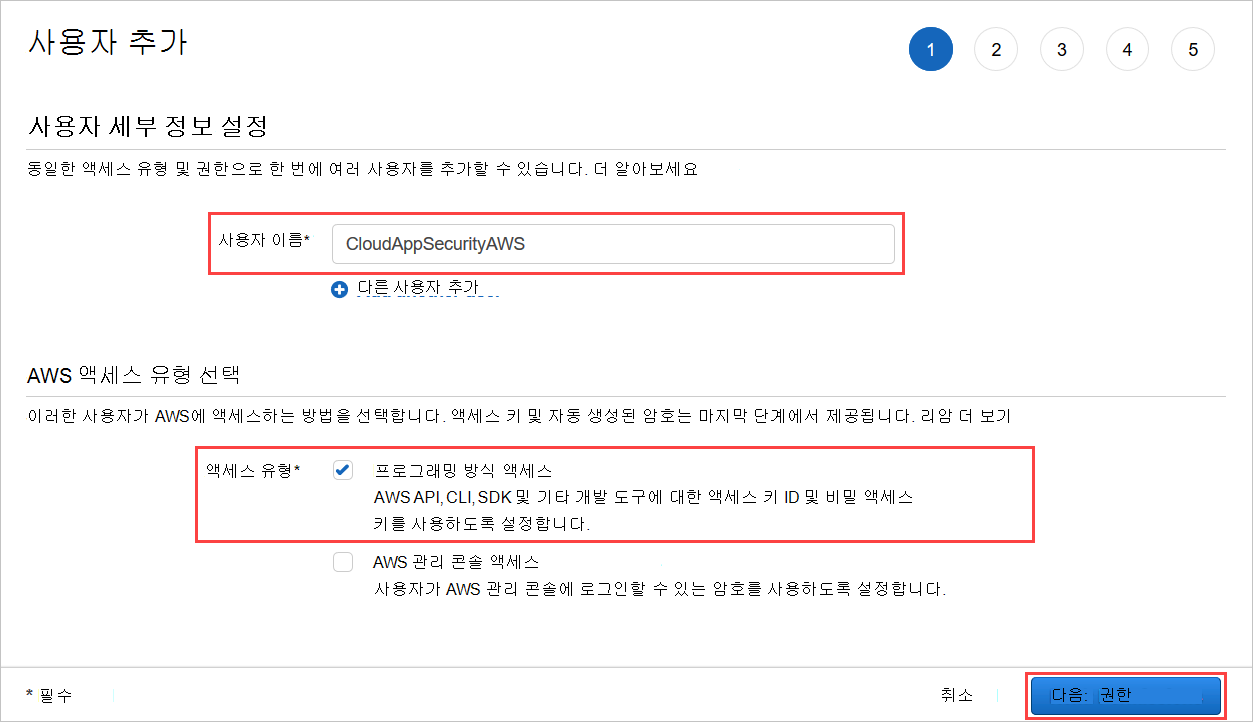Select the AWS management console access option

click(x=343, y=562)
